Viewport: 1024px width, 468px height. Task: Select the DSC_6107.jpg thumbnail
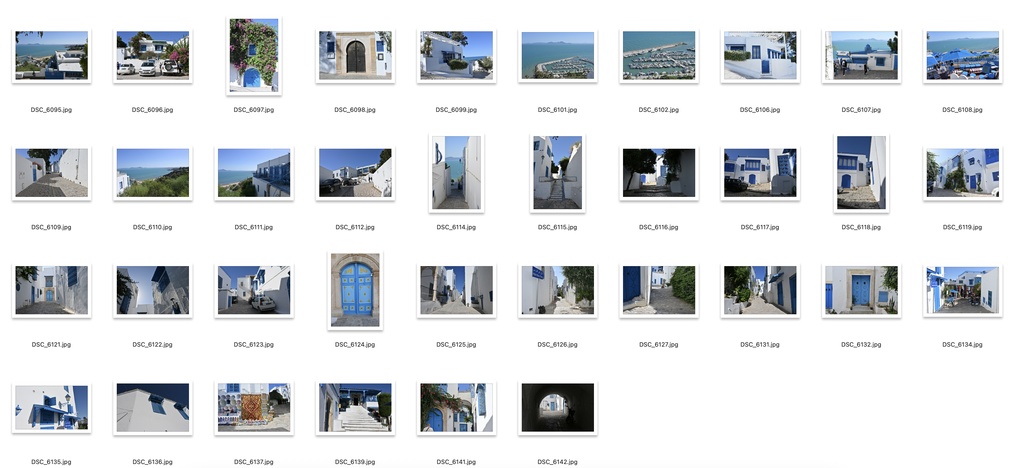tap(861, 55)
